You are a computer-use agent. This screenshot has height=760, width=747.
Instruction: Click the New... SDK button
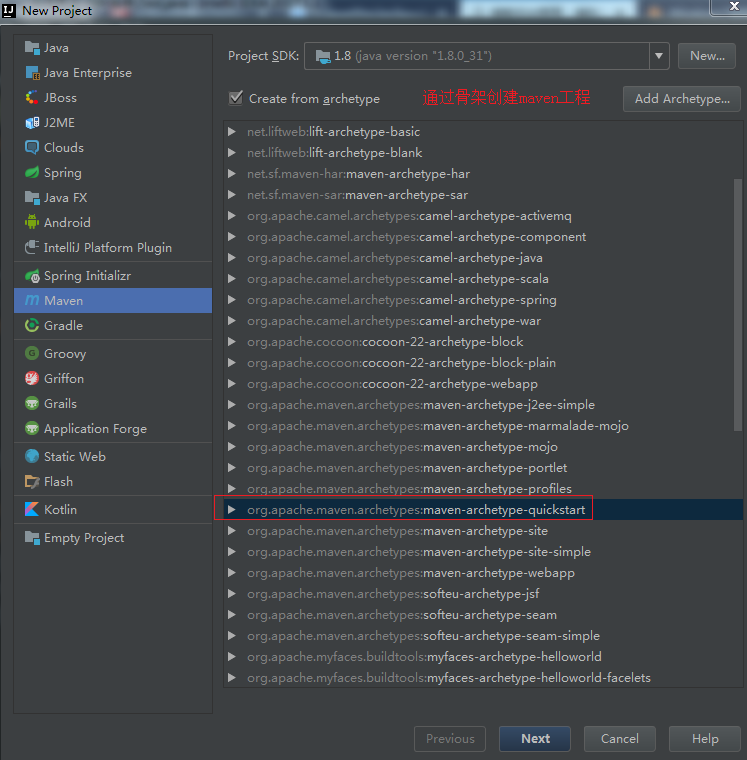pyautogui.click(x=707, y=56)
